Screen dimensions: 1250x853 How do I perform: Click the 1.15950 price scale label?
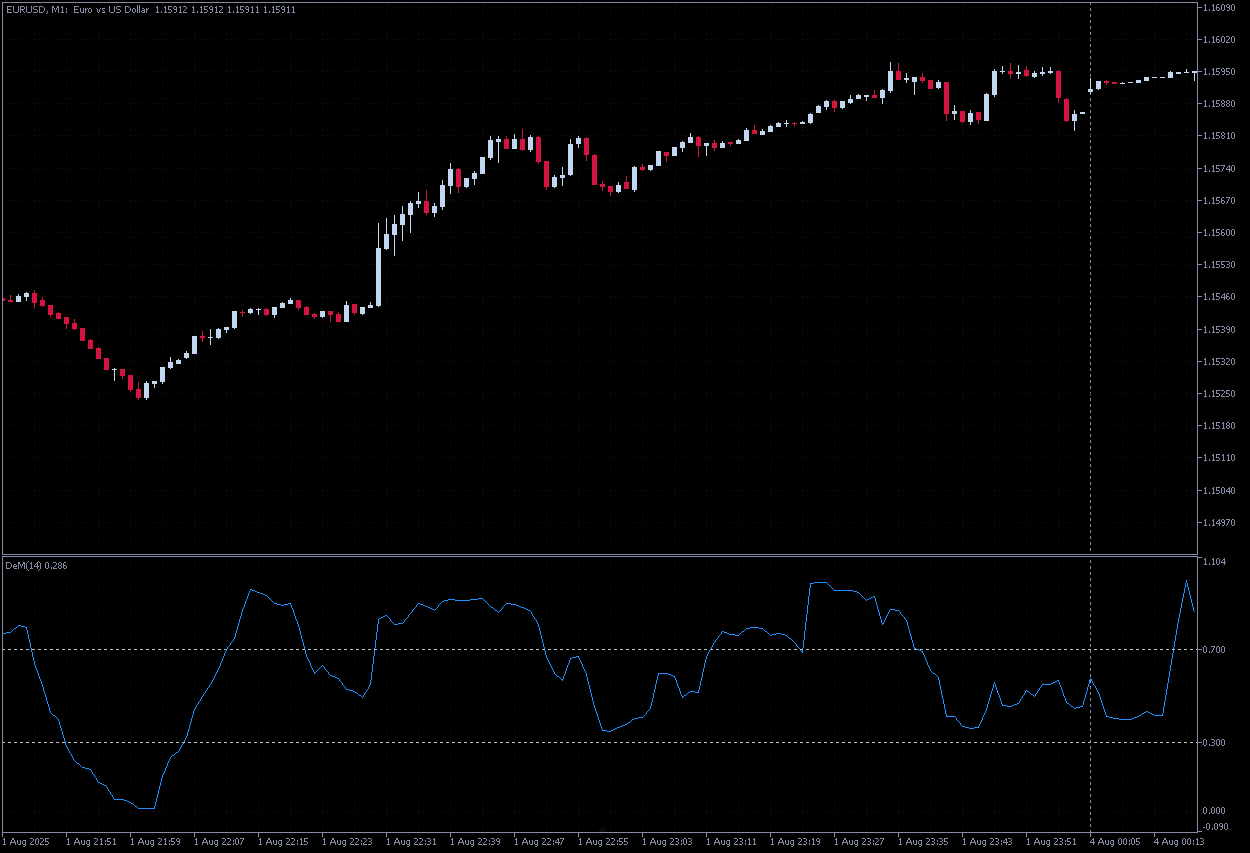pos(1222,72)
